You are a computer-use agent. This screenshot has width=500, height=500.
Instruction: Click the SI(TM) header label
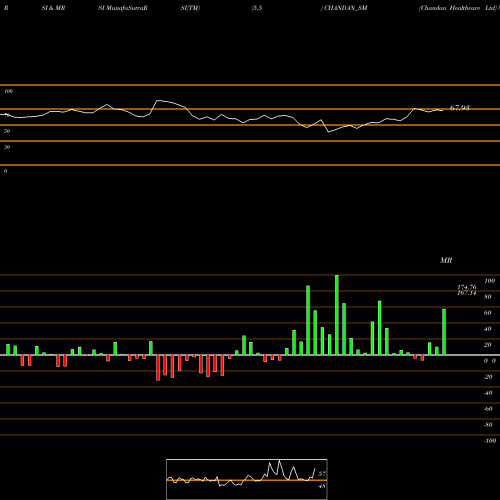pos(190,8)
